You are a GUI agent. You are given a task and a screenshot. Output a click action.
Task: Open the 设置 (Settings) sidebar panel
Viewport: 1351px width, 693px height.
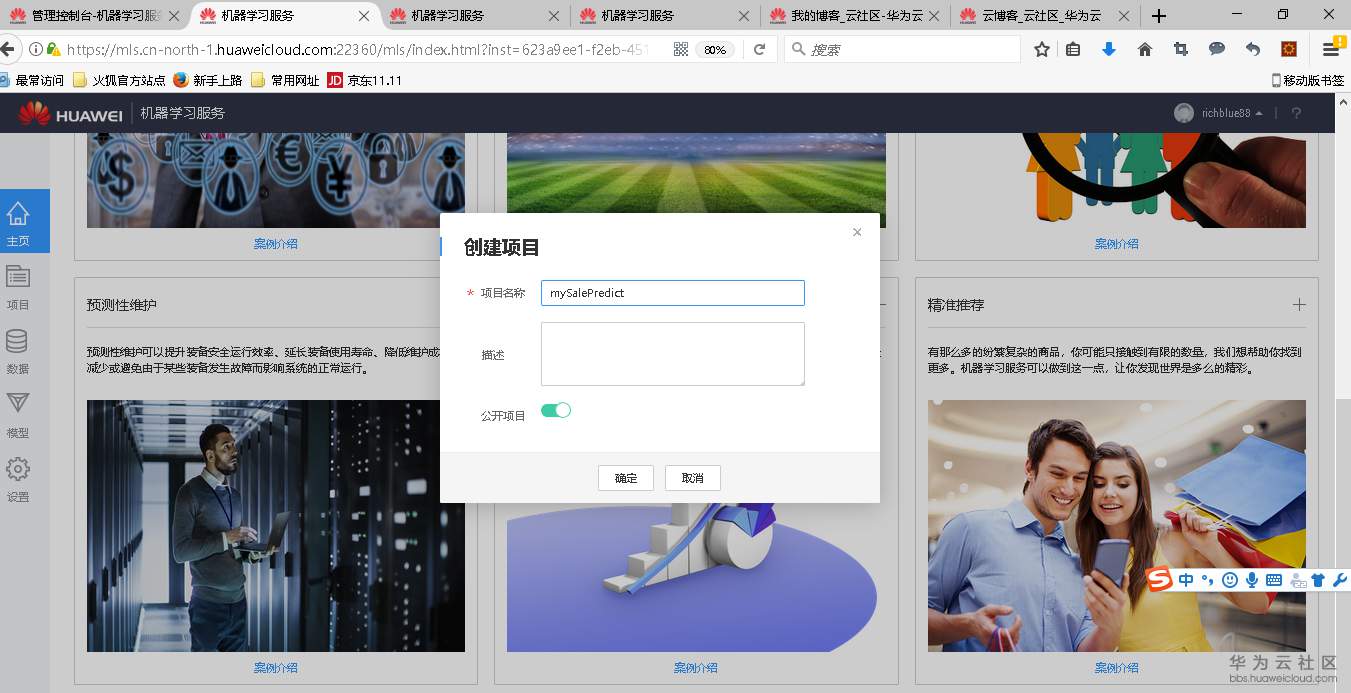pos(18,470)
